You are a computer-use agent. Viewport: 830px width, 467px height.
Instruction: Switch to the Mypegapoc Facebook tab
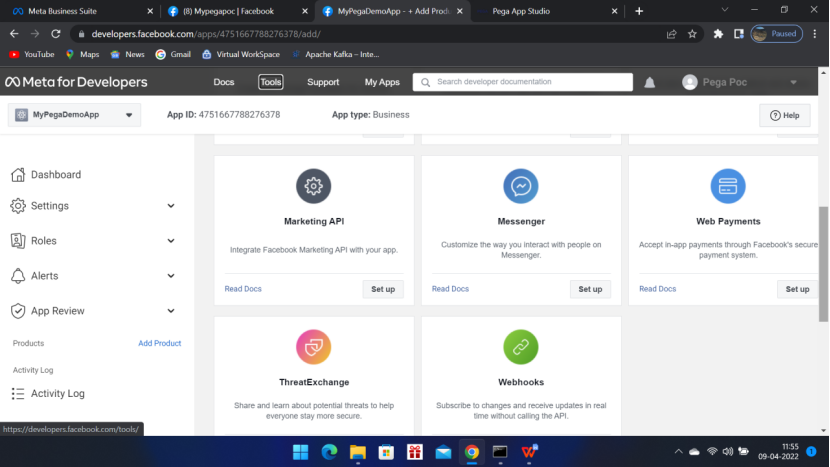click(x=237, y=11)
